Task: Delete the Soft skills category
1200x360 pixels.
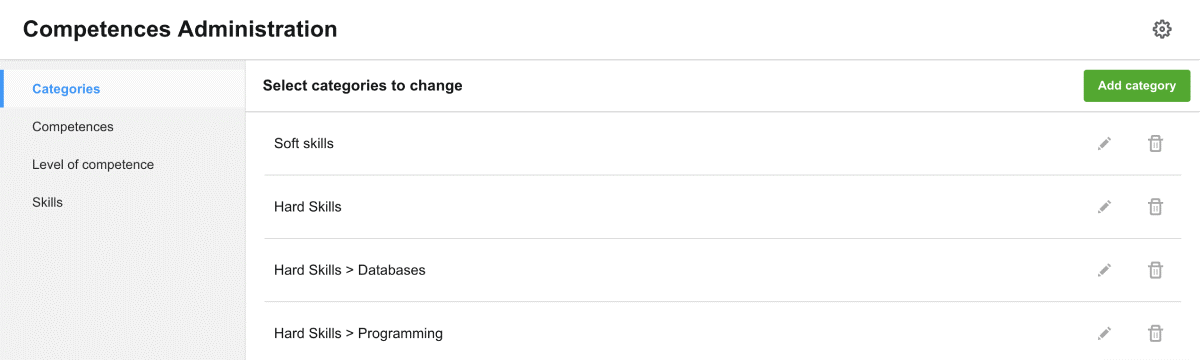Action: coord(1155,144)
